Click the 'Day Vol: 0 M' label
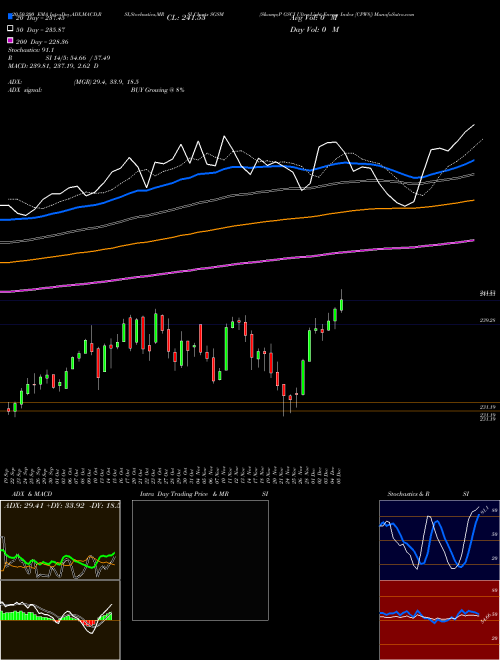 pyautogui.click(x=314, y=29)
